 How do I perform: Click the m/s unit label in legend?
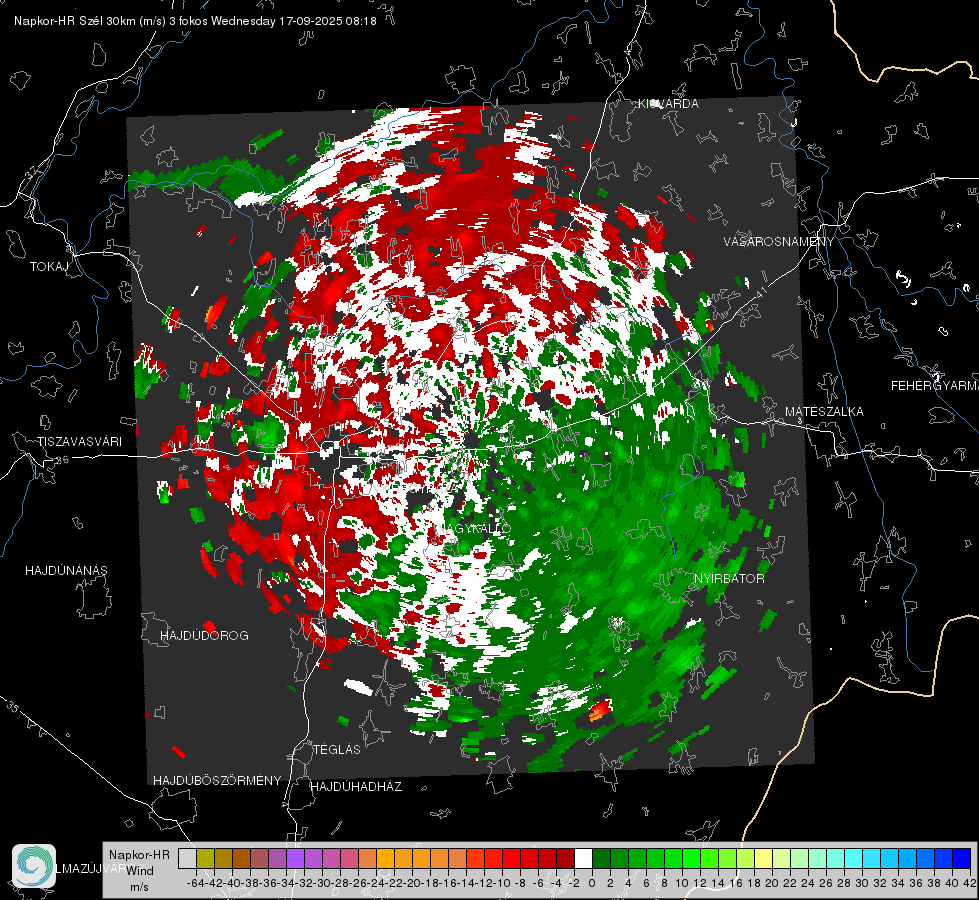(139, 887)
